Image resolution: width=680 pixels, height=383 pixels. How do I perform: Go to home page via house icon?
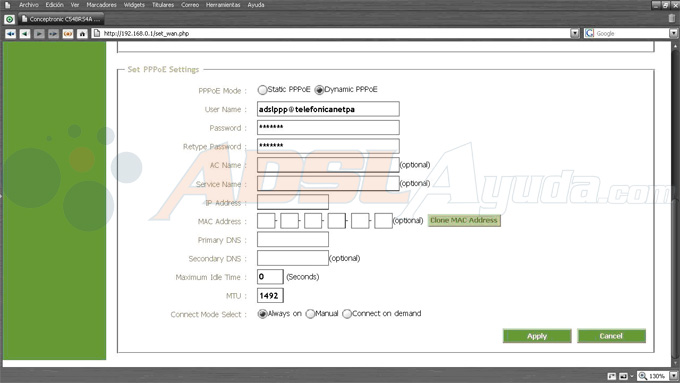click(82, 33)
